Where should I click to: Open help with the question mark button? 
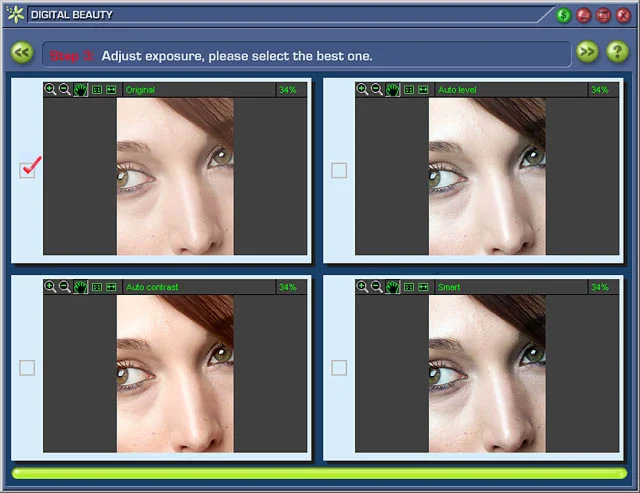pyautogui.click(x=618, y=52)
